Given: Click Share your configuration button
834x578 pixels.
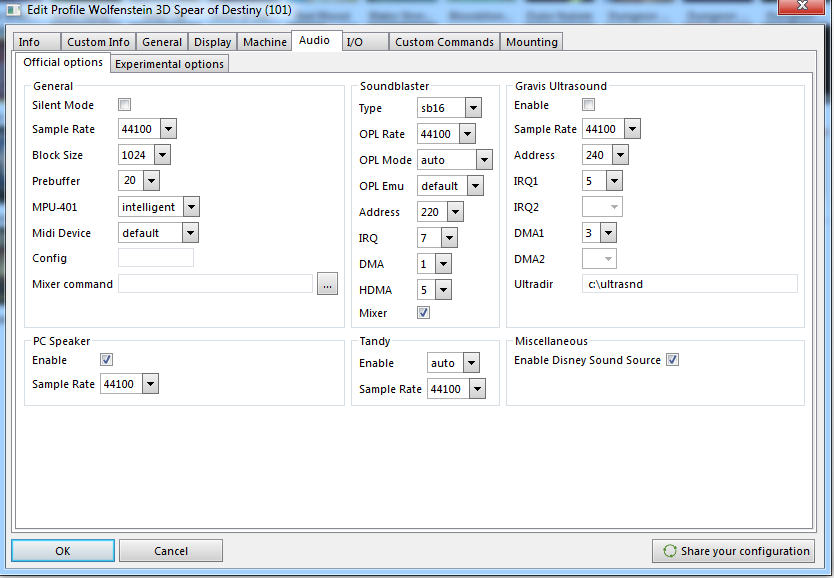Looking at the screenshot, I should [733, 551].
